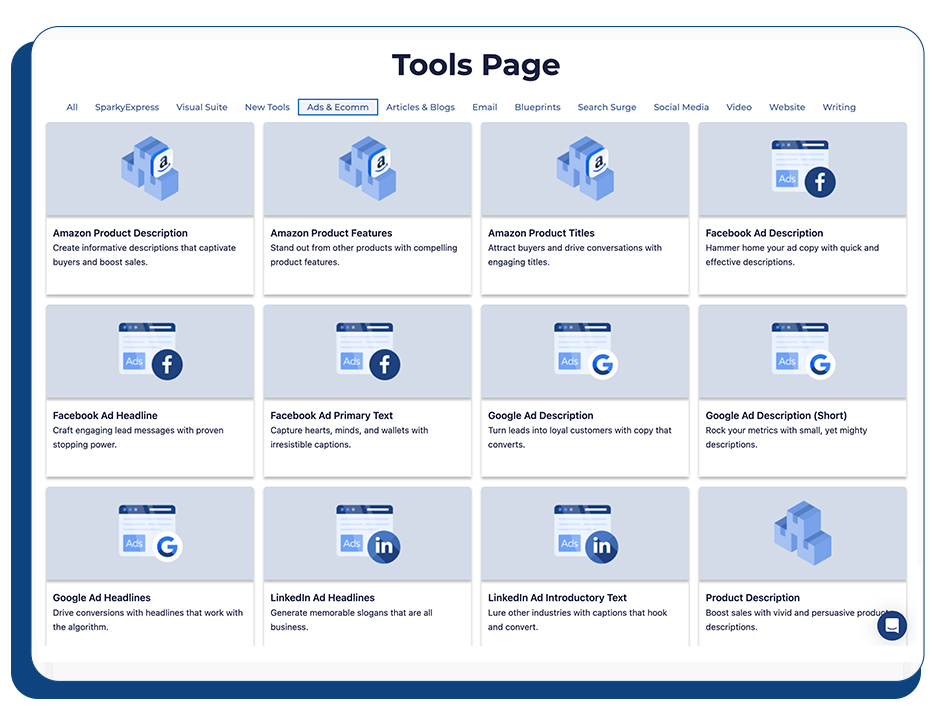Screen dimensions: 936x720
Task: Click the Facebook Ad Primary Text icon
Action: click(367, 351)
